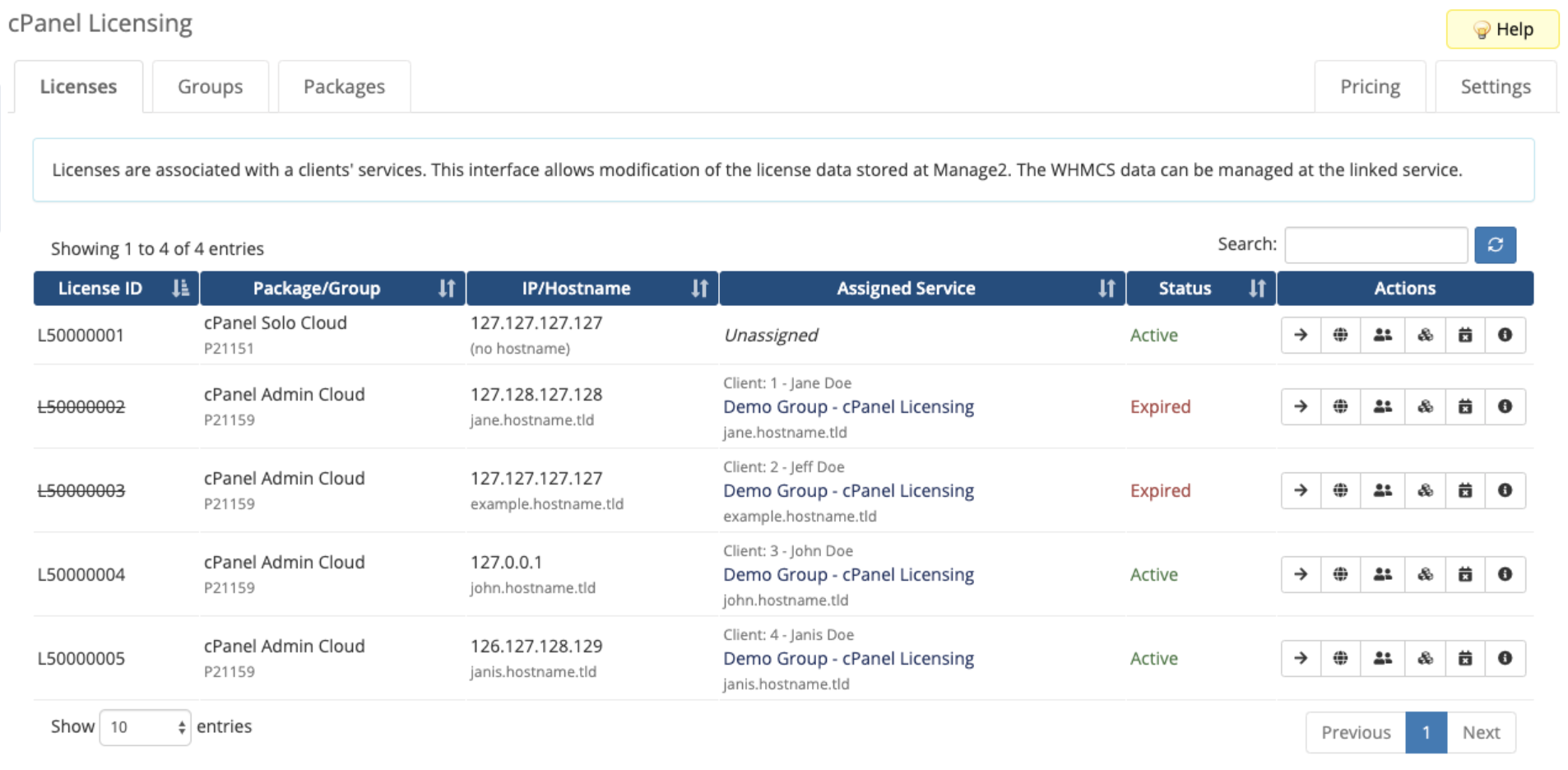Click the Expired status for L50000003
Image resolution: width=1568 pixels, height=770 pixels.
click(1160, 491)
